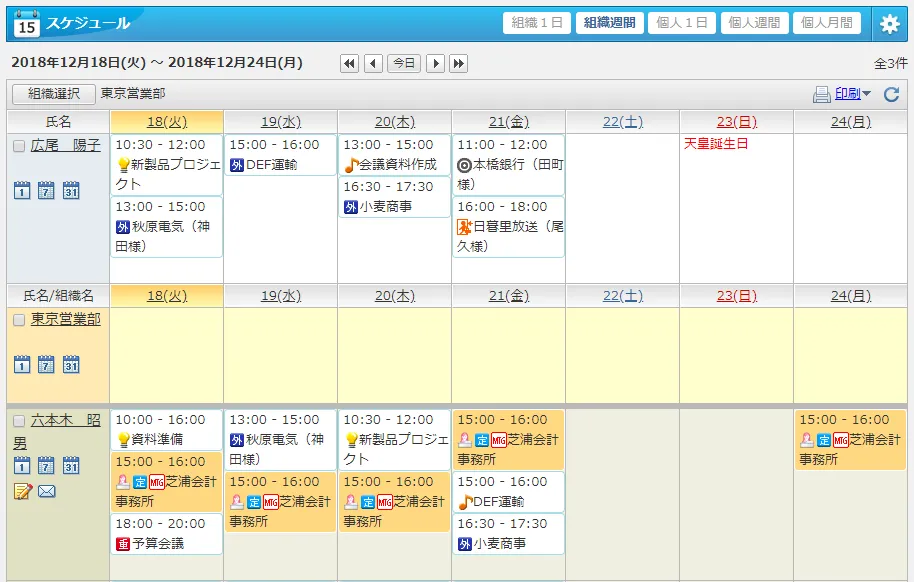Open 31-day calendar icon for 東京営業部
This screenshot has width=914, height=582.
coord(71,364)
